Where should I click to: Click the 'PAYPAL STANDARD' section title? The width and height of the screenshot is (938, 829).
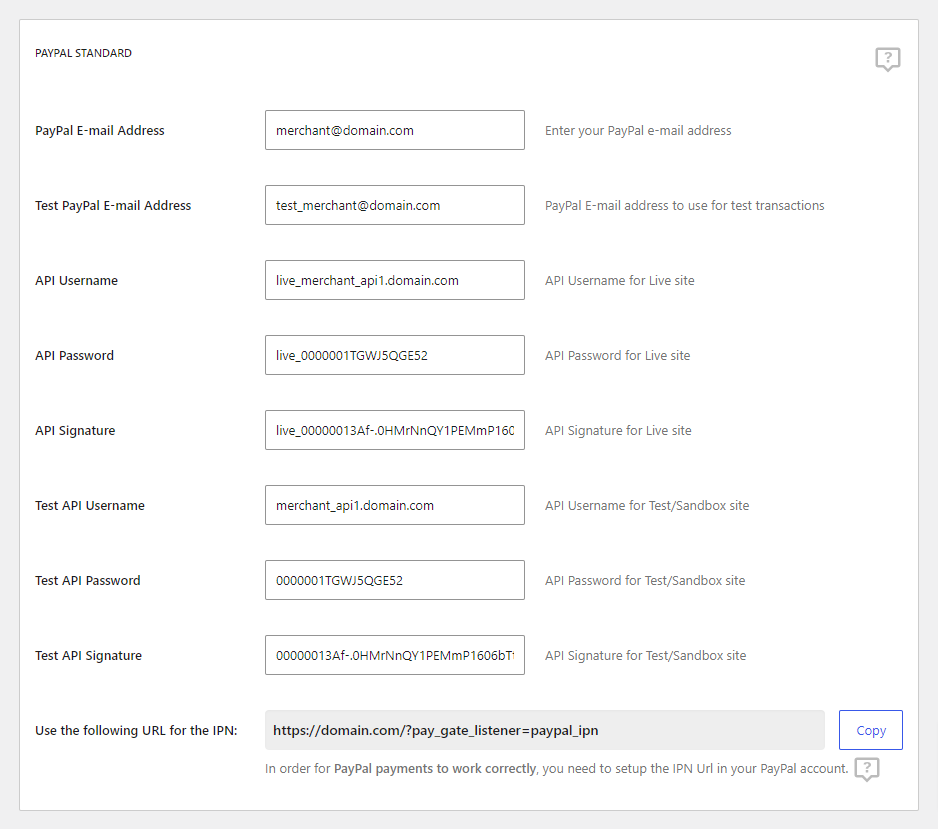click(x=83, y=53)
